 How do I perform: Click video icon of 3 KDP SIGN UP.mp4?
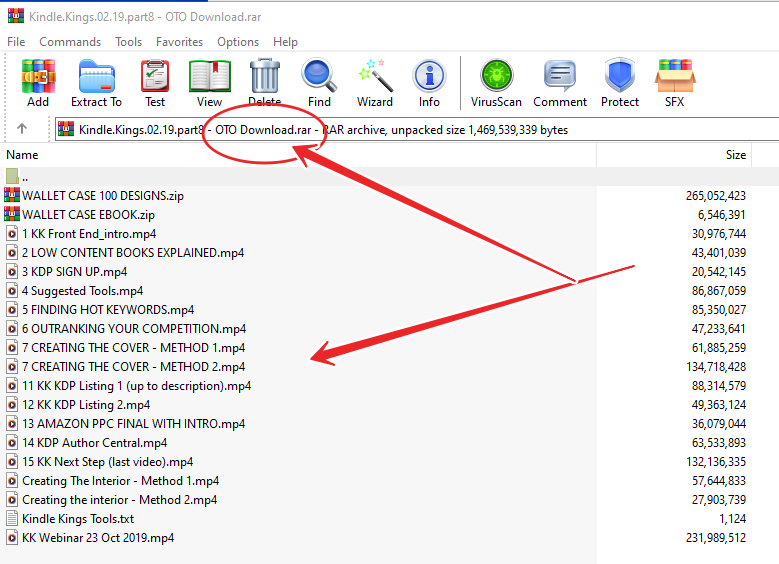(12, 271)
